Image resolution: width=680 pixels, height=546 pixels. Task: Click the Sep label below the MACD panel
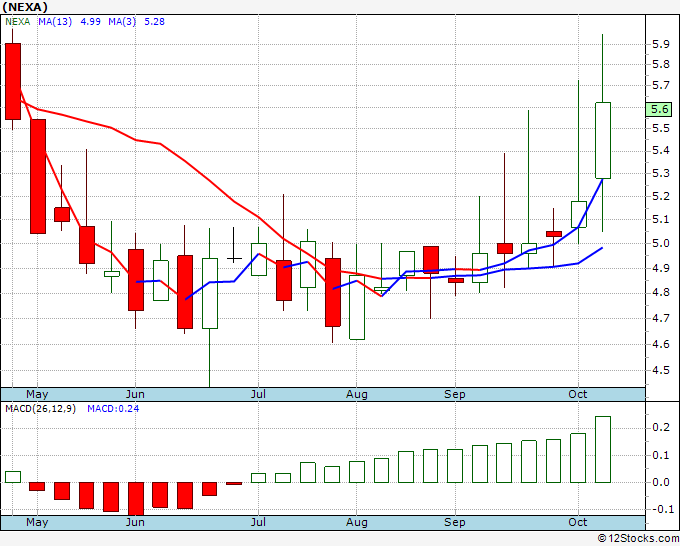(x=455, y=522)
